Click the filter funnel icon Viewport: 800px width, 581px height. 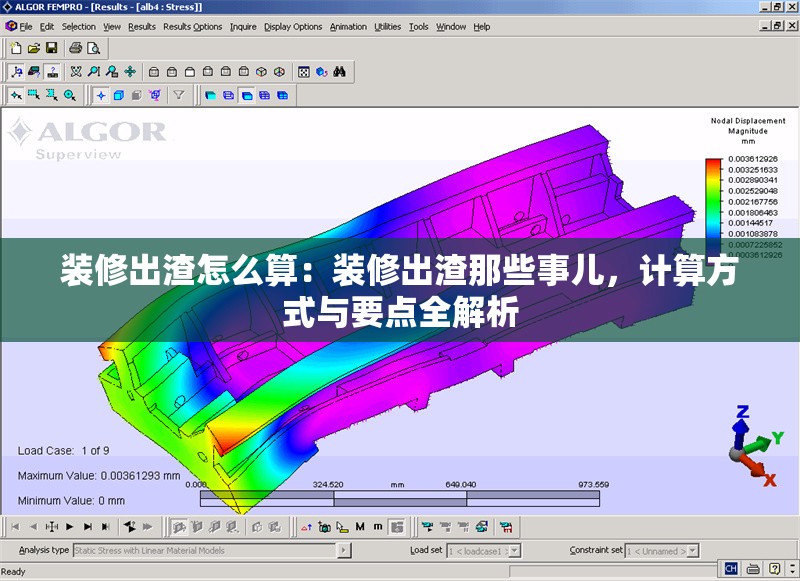179,96
